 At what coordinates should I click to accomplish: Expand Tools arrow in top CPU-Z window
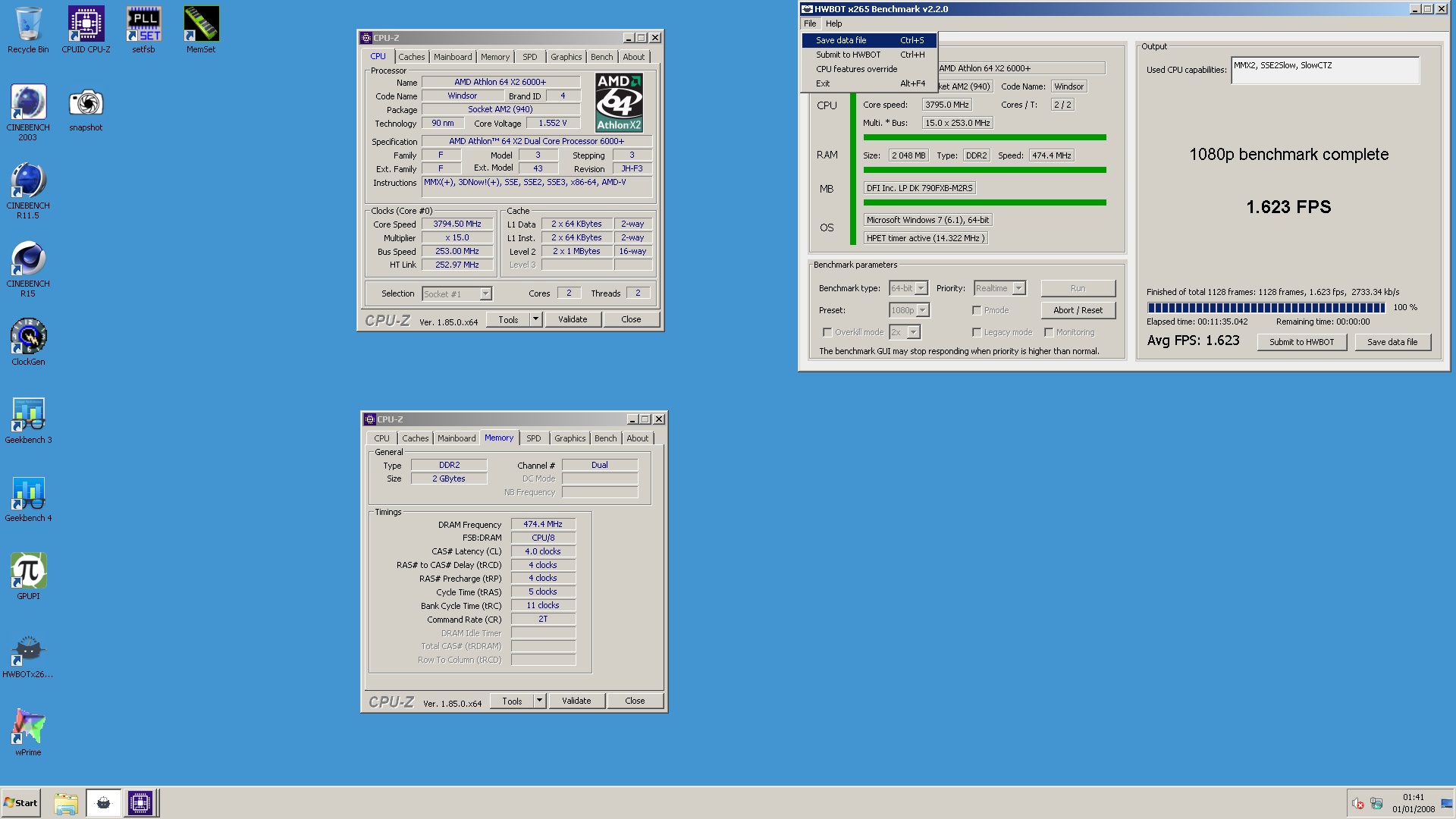(x=535, y=319)
